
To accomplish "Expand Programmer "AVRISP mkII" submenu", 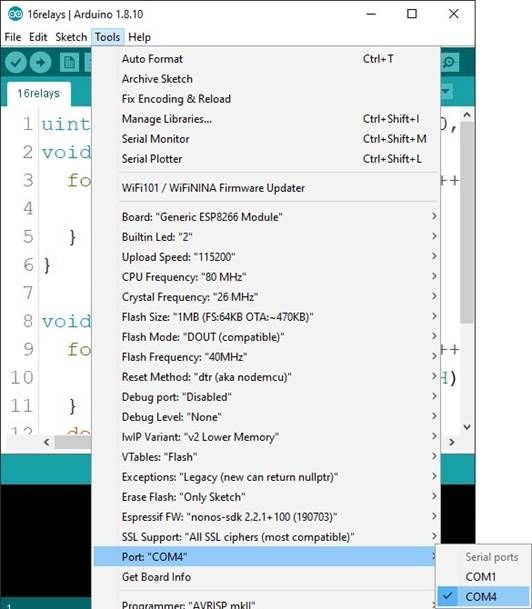I will click(266, 604).
